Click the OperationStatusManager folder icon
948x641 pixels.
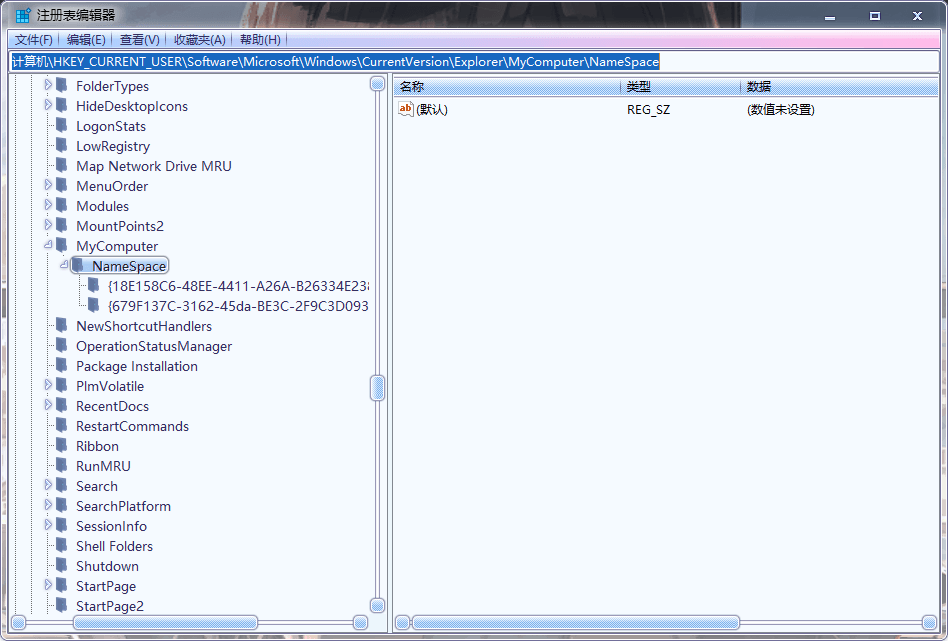point(62,345)
